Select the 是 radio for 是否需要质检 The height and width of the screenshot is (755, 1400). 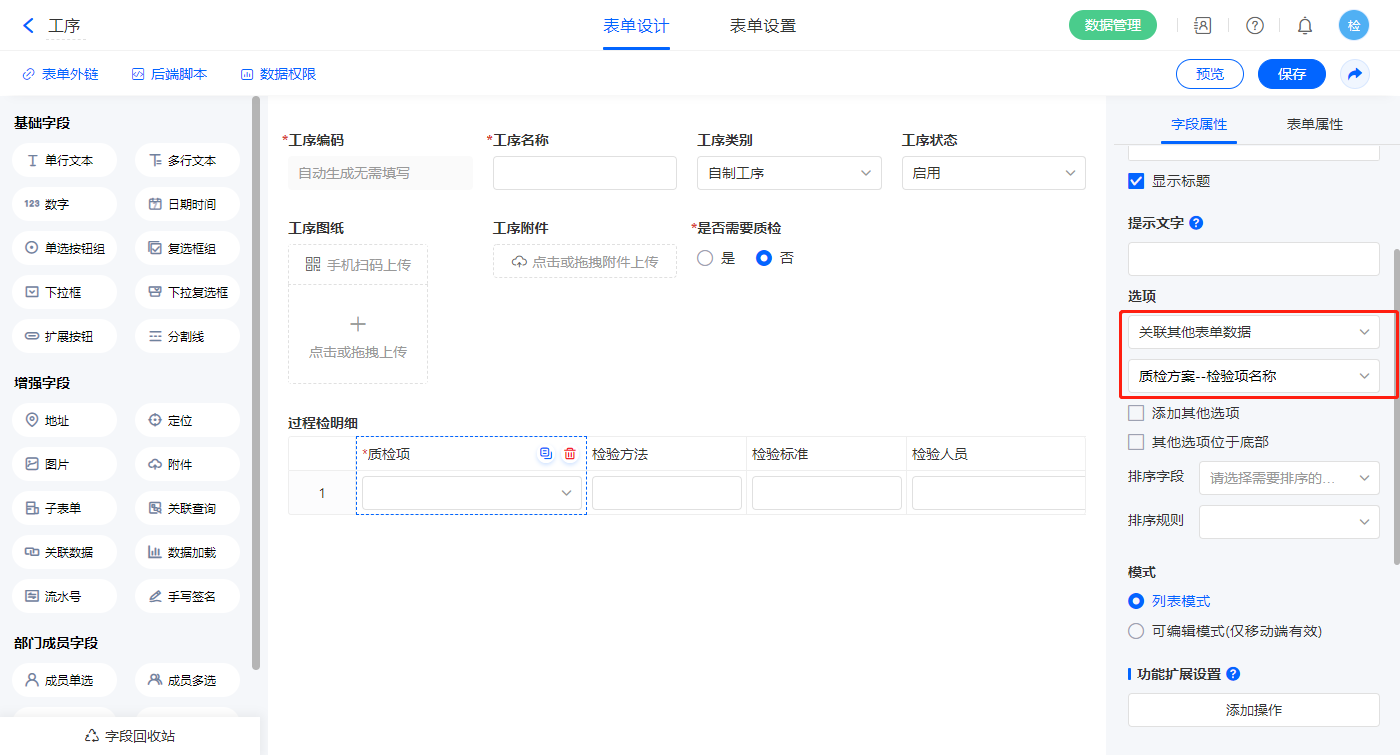(706, 258)
